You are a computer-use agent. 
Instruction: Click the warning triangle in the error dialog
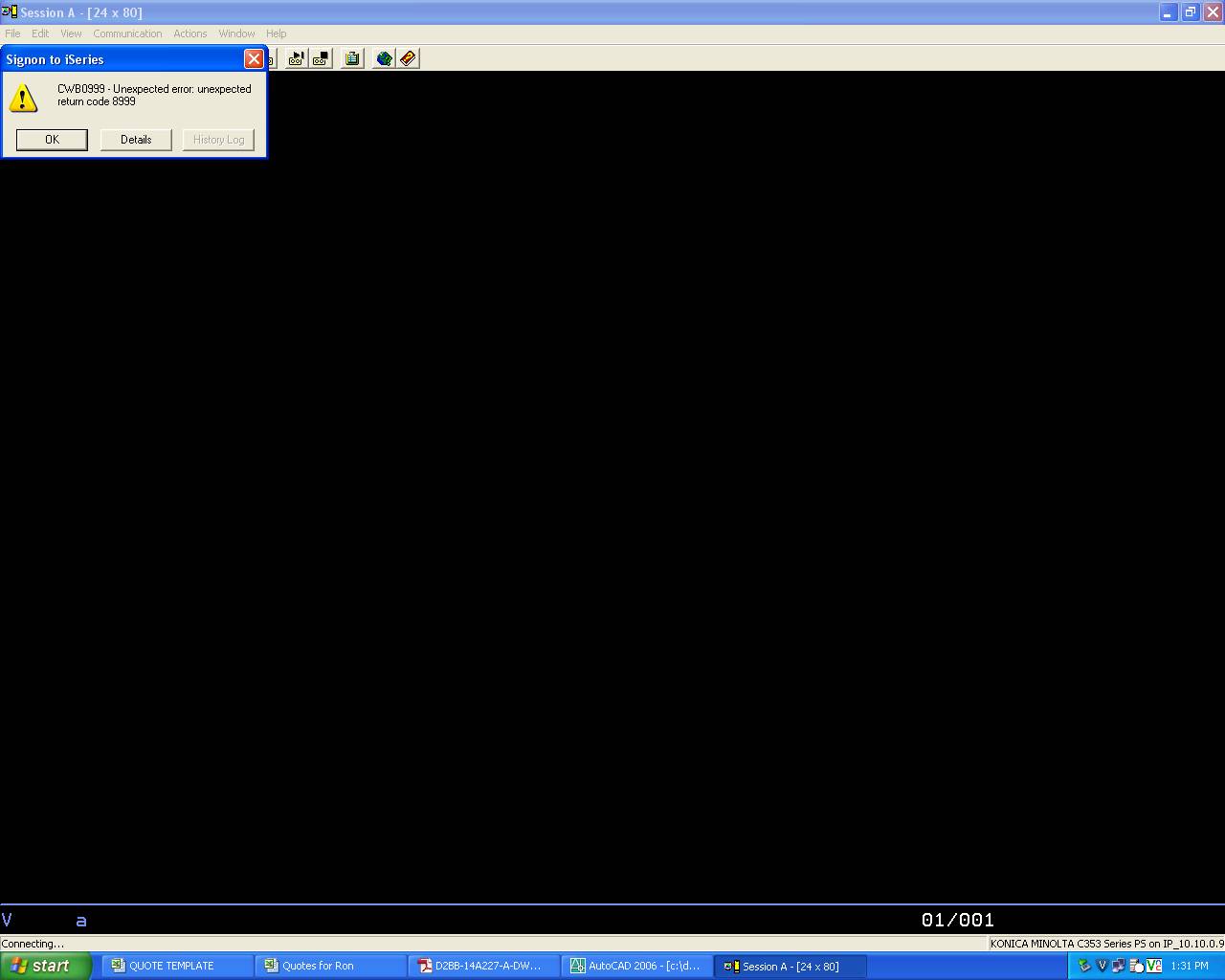[24, 97]
